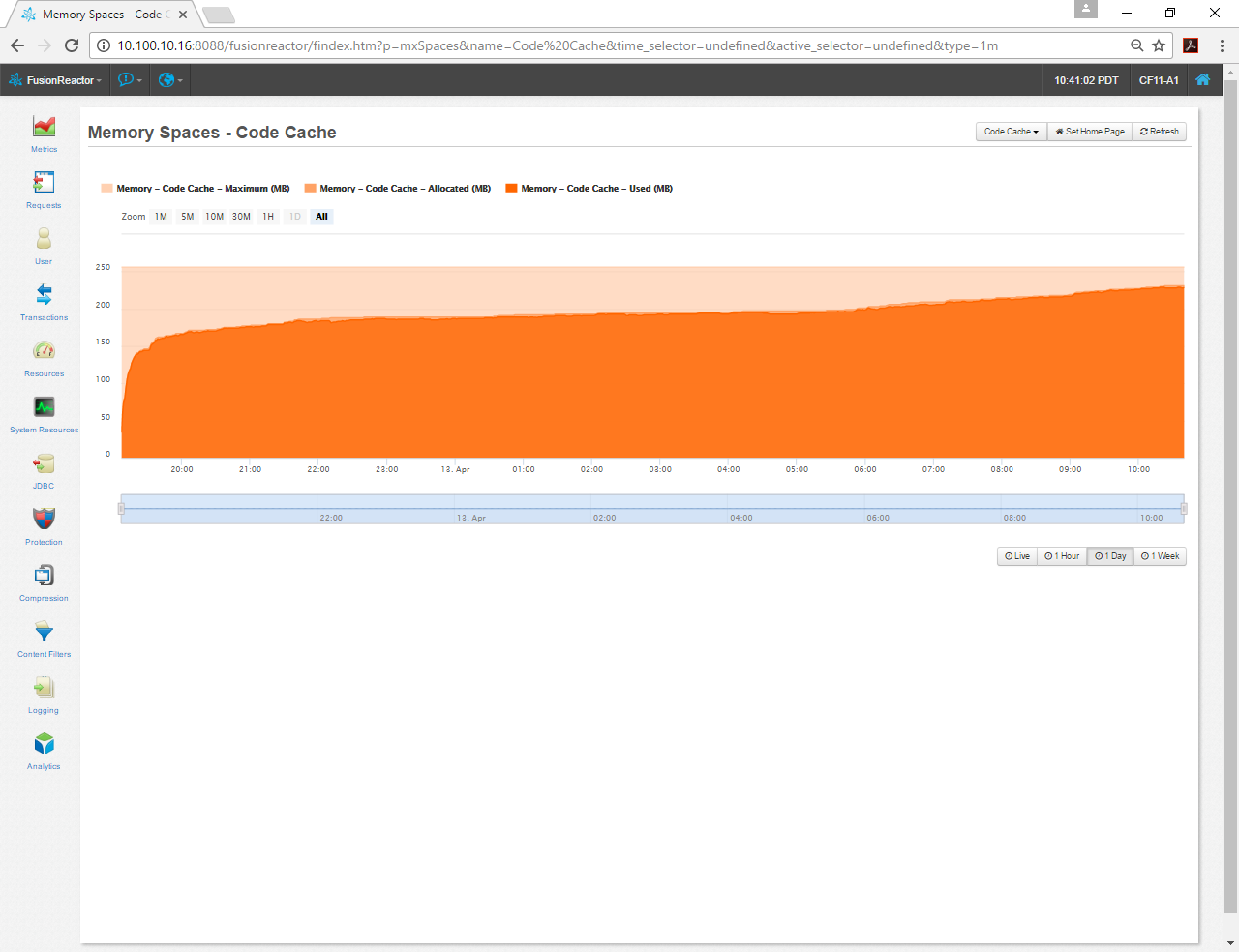The width and height of the screenshot is (1239, 952).
Task: Open the System Resources monitor icon
Action: click(x=44, y=406)
